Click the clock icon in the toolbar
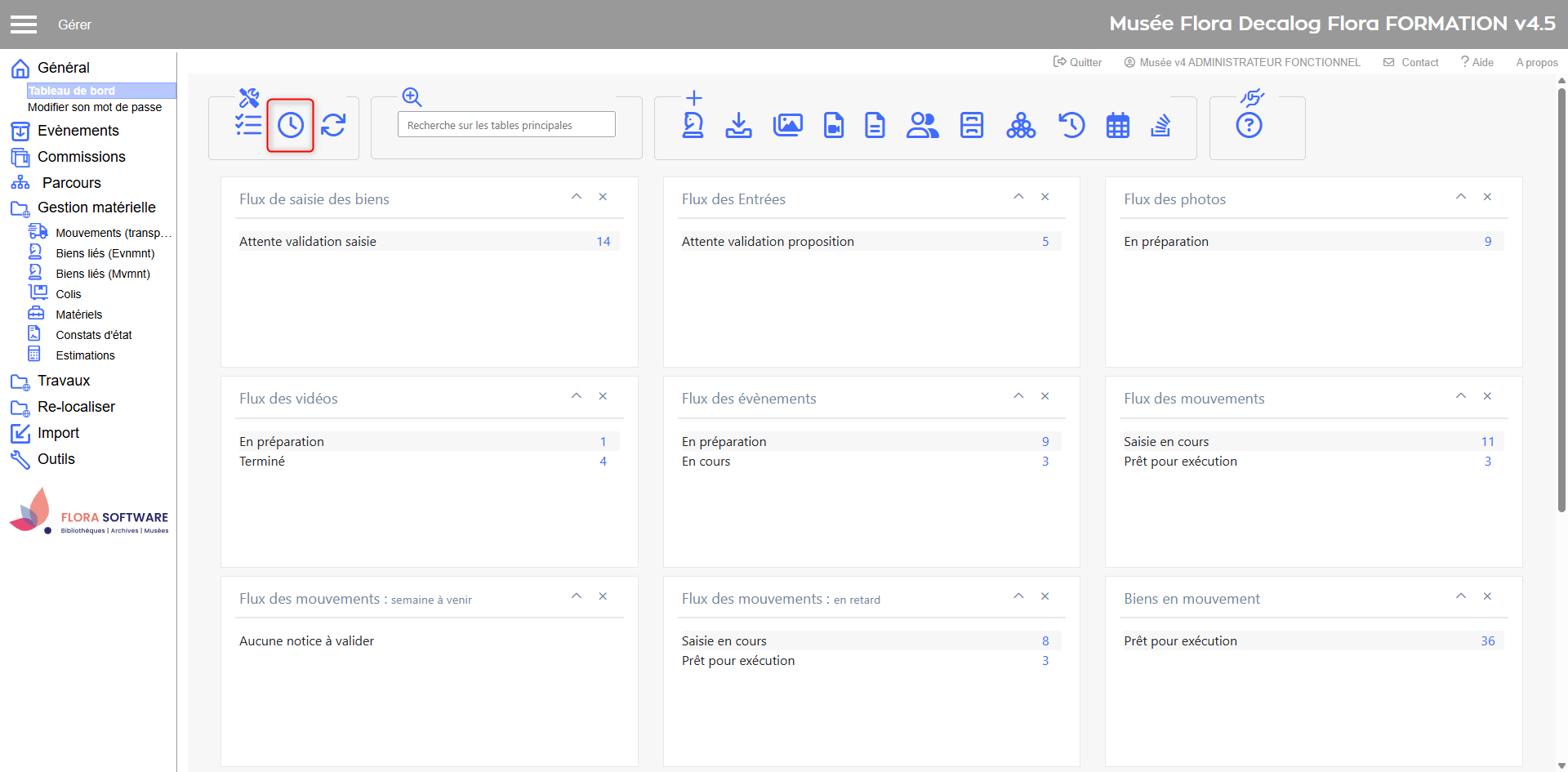 [291, 125]
